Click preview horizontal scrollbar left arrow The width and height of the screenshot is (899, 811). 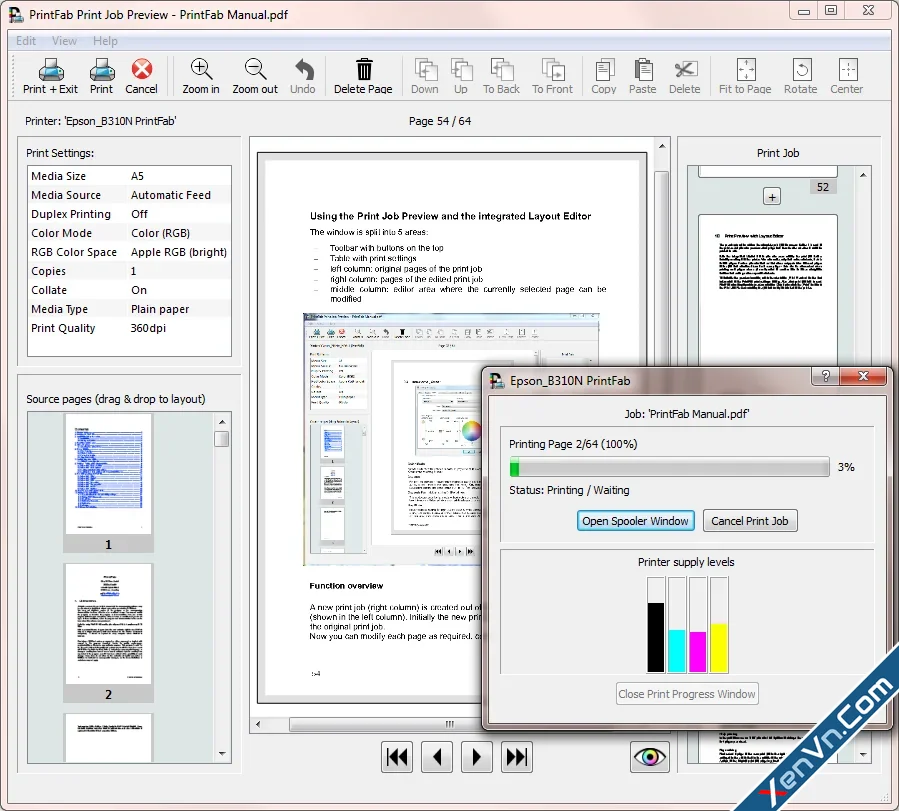(x=258, y=724)
